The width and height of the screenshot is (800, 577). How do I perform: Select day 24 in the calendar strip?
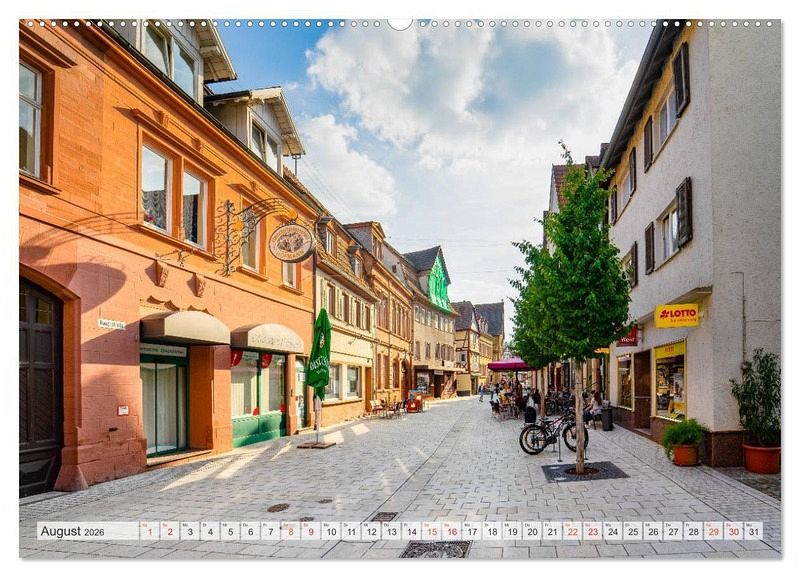click(613, 531)
